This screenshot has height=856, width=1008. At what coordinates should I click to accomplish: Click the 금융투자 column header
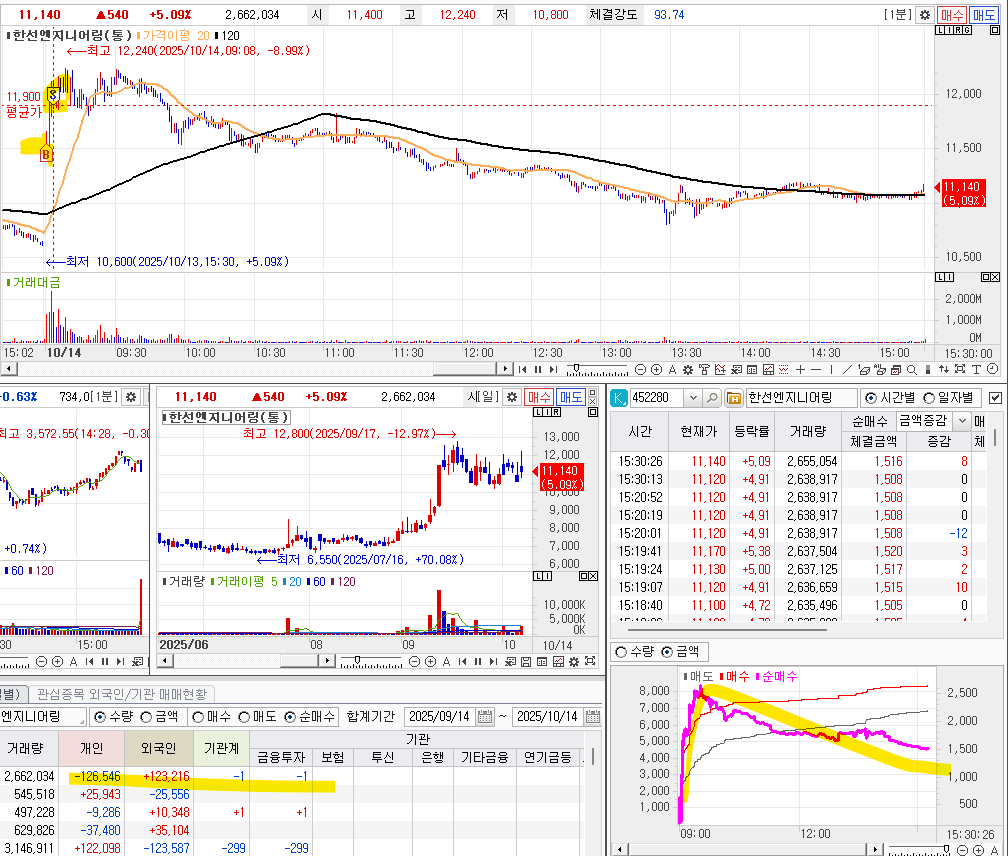click(281, 757)
